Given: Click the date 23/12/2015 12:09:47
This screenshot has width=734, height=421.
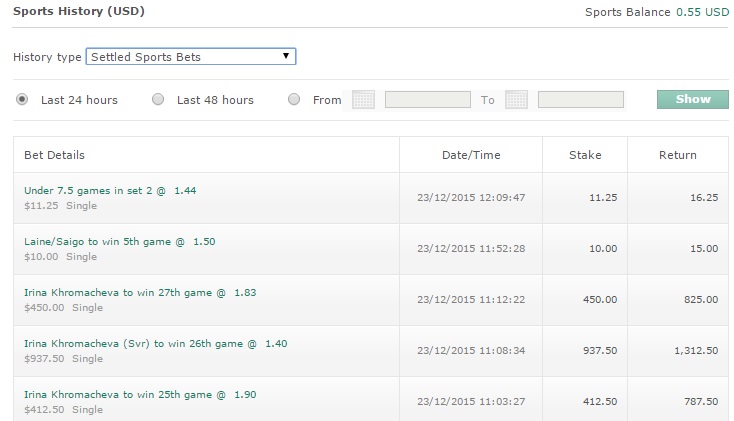Looking at the screenshot, I should [x=471, y=198].
